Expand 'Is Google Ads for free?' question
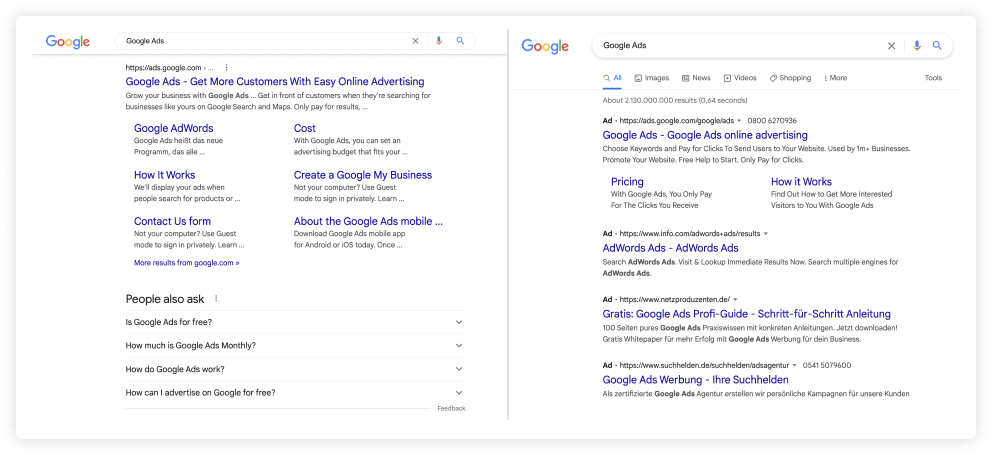This screenshot has height=455, width=992. click(x=295, y=322)
